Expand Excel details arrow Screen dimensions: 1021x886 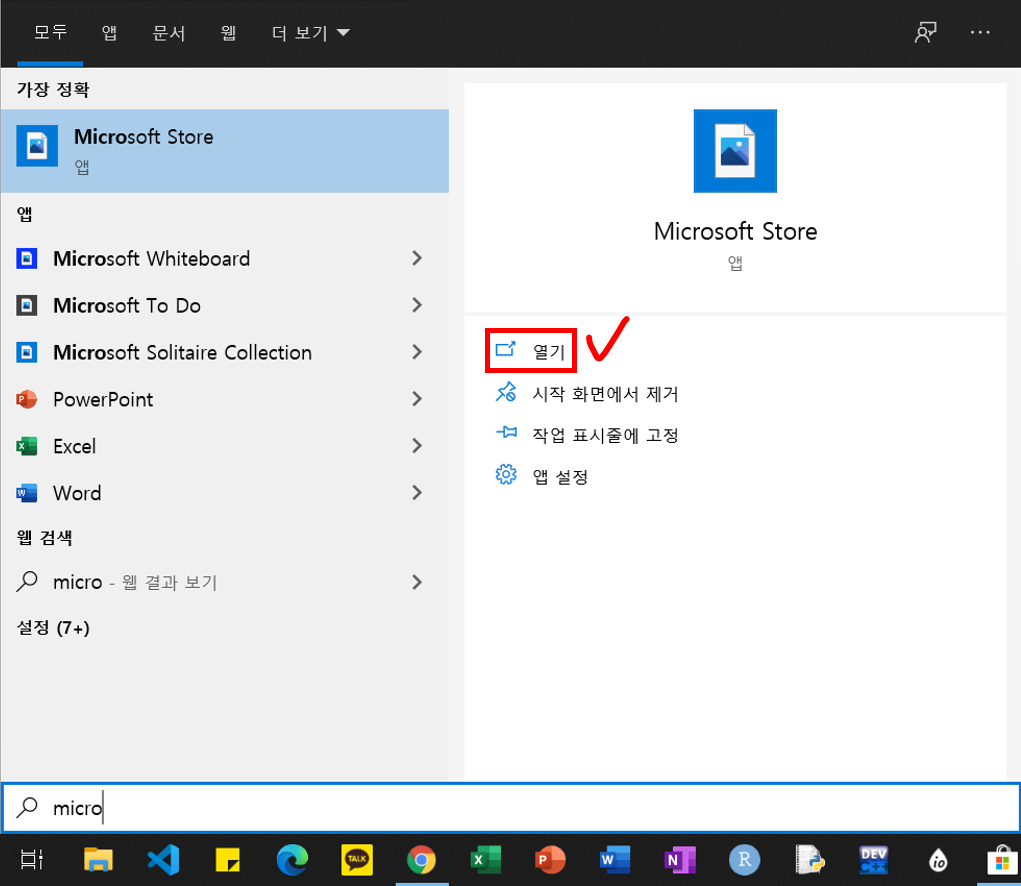point(417,446)
